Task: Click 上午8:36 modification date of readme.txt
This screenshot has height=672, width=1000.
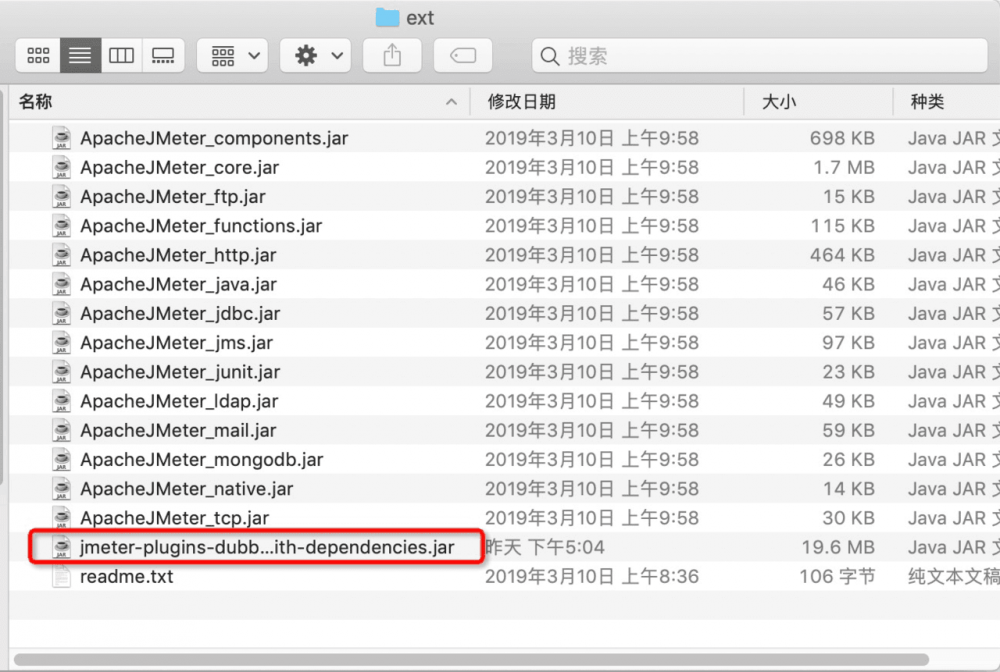Action: tap(660, 576)
